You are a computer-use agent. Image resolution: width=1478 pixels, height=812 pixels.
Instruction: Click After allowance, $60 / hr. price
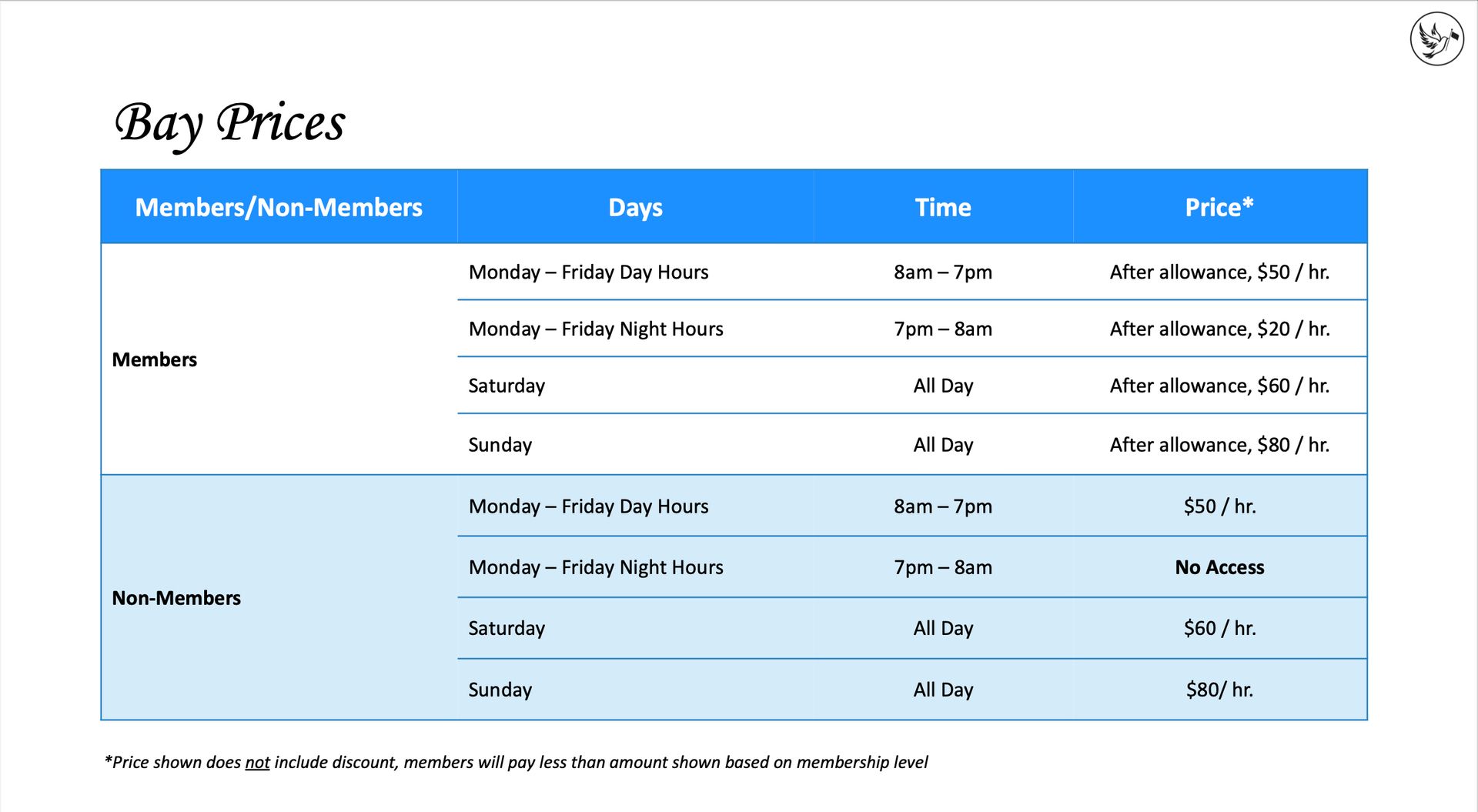click(x=1219, y=386)
